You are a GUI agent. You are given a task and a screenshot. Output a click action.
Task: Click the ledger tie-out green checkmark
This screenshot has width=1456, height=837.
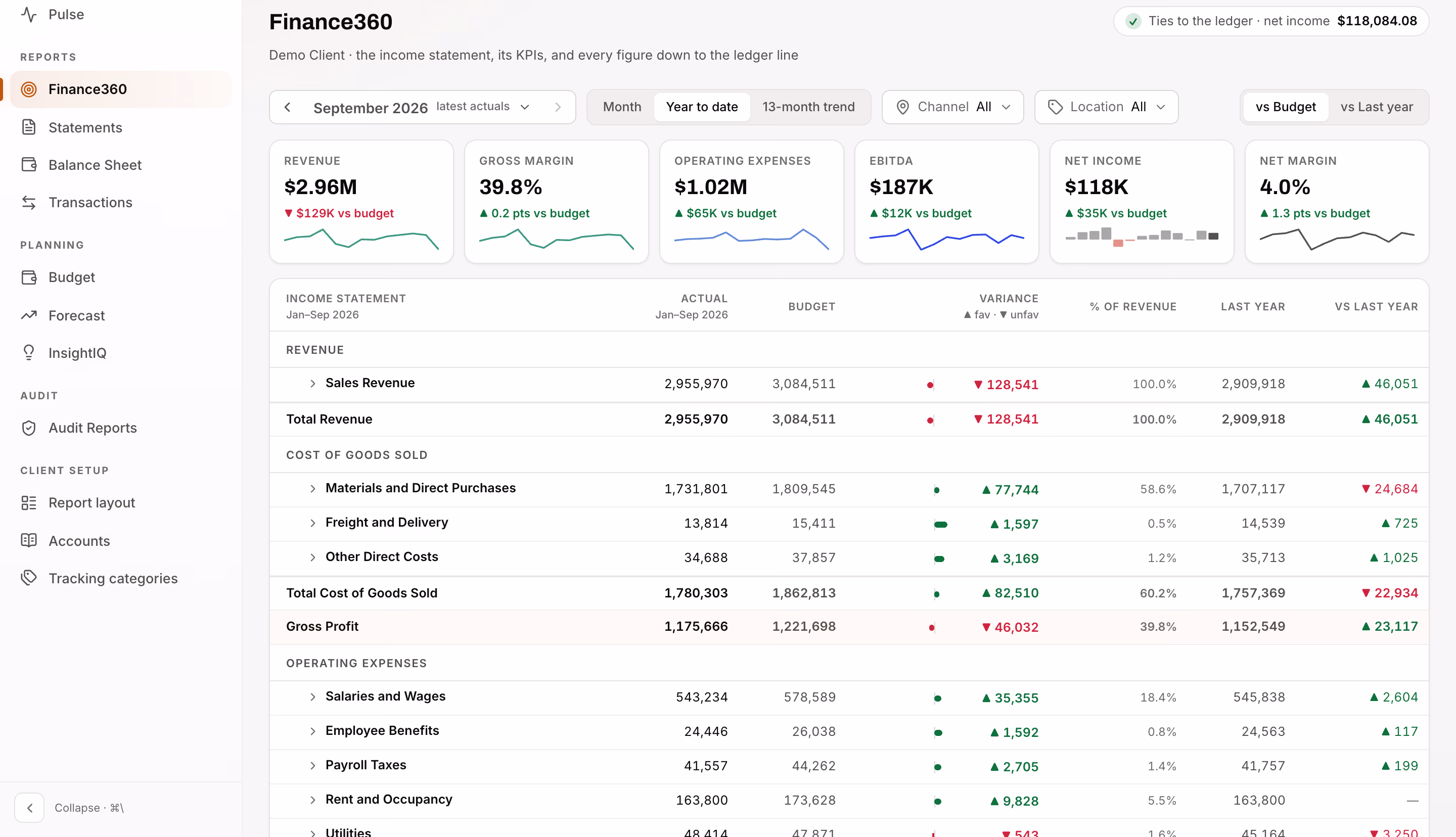tap(1132, 21)
